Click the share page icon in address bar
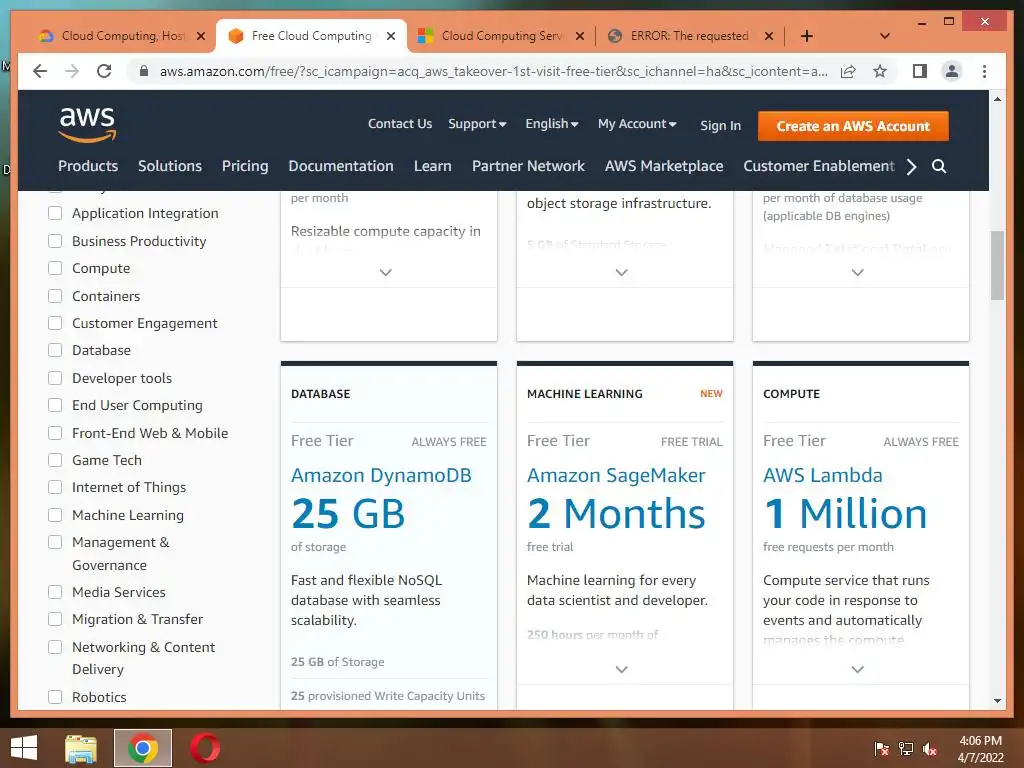This screenshot has height=768, width=1024. click(x=848, y=71)
